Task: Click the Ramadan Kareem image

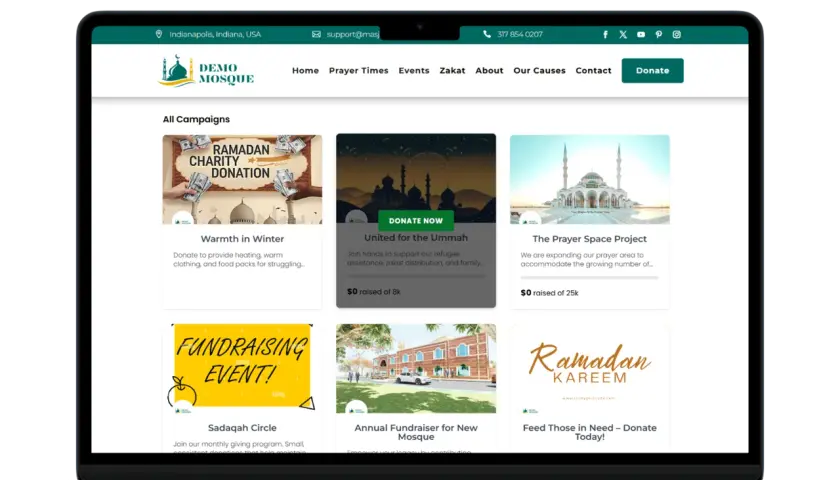Action: 589,368
